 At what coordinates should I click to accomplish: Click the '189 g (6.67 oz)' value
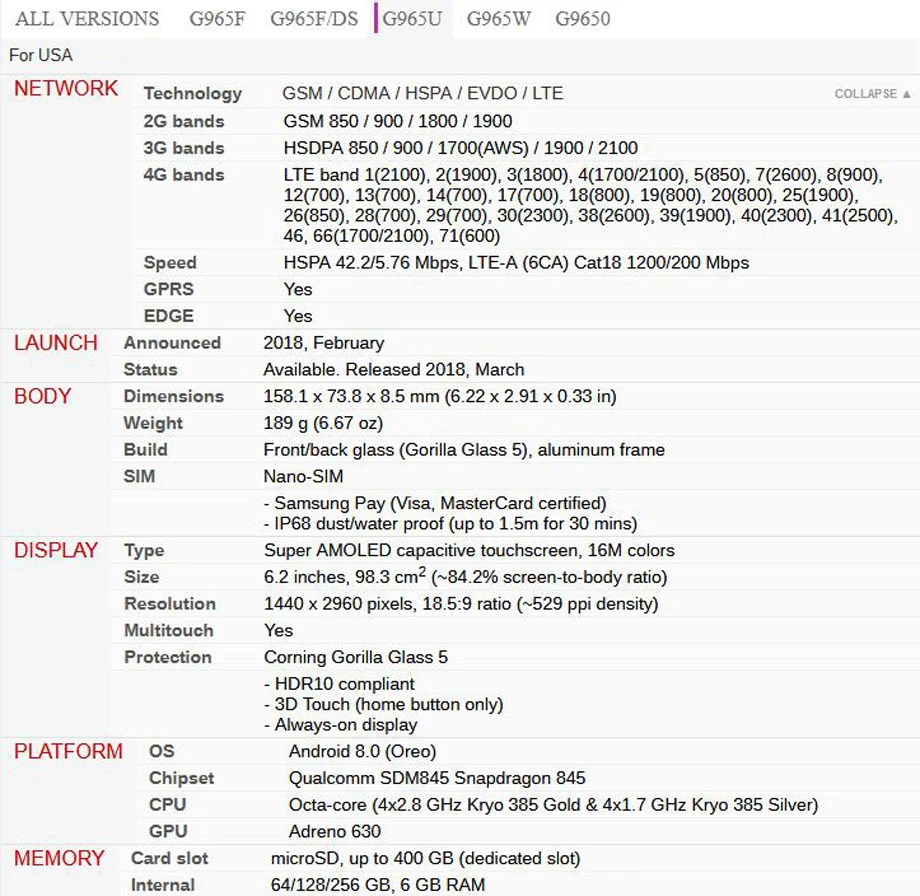click(x=323, y=423)
